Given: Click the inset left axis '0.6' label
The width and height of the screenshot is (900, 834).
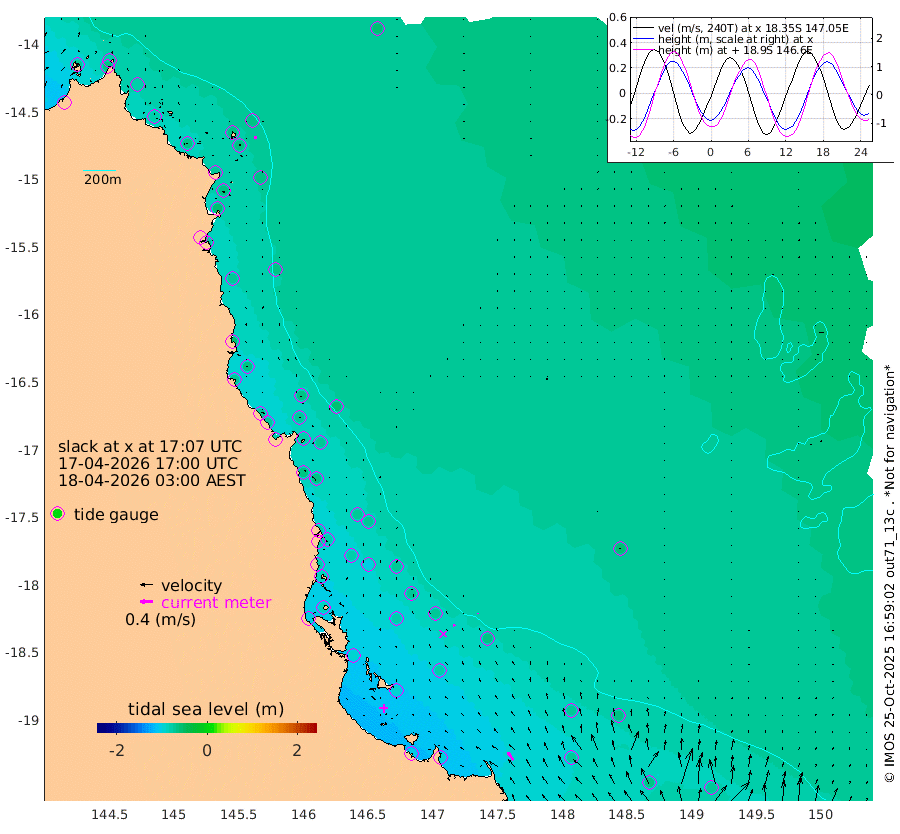Looking at the screenshot, I should click(x=618, y=17).
